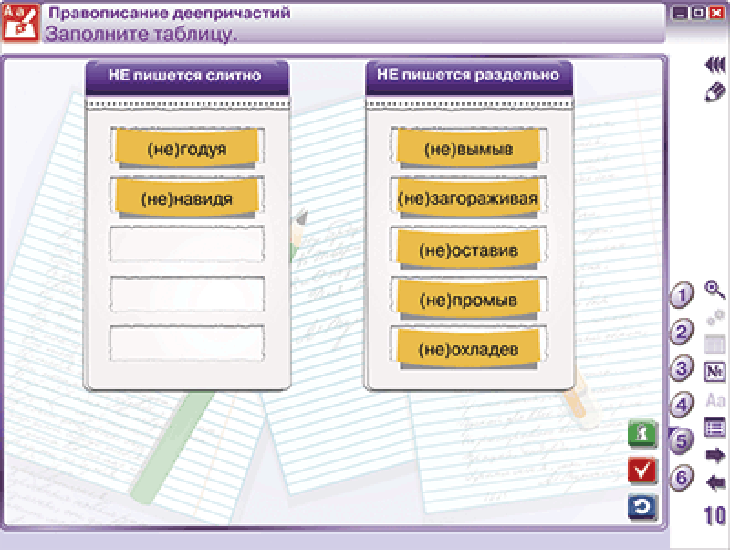Go to next page with right arrow
730x550 pixels.
point(715,456)
